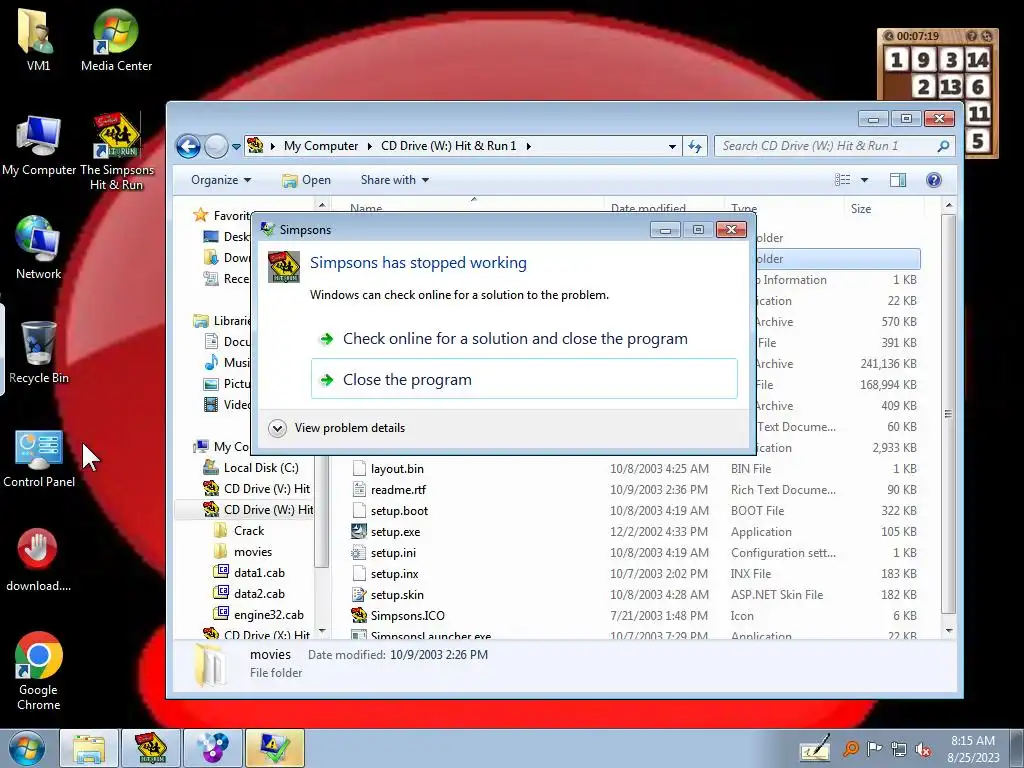Sort by the Size column header
Viewport: 1024px width, 768px height.
pos(884,209)
